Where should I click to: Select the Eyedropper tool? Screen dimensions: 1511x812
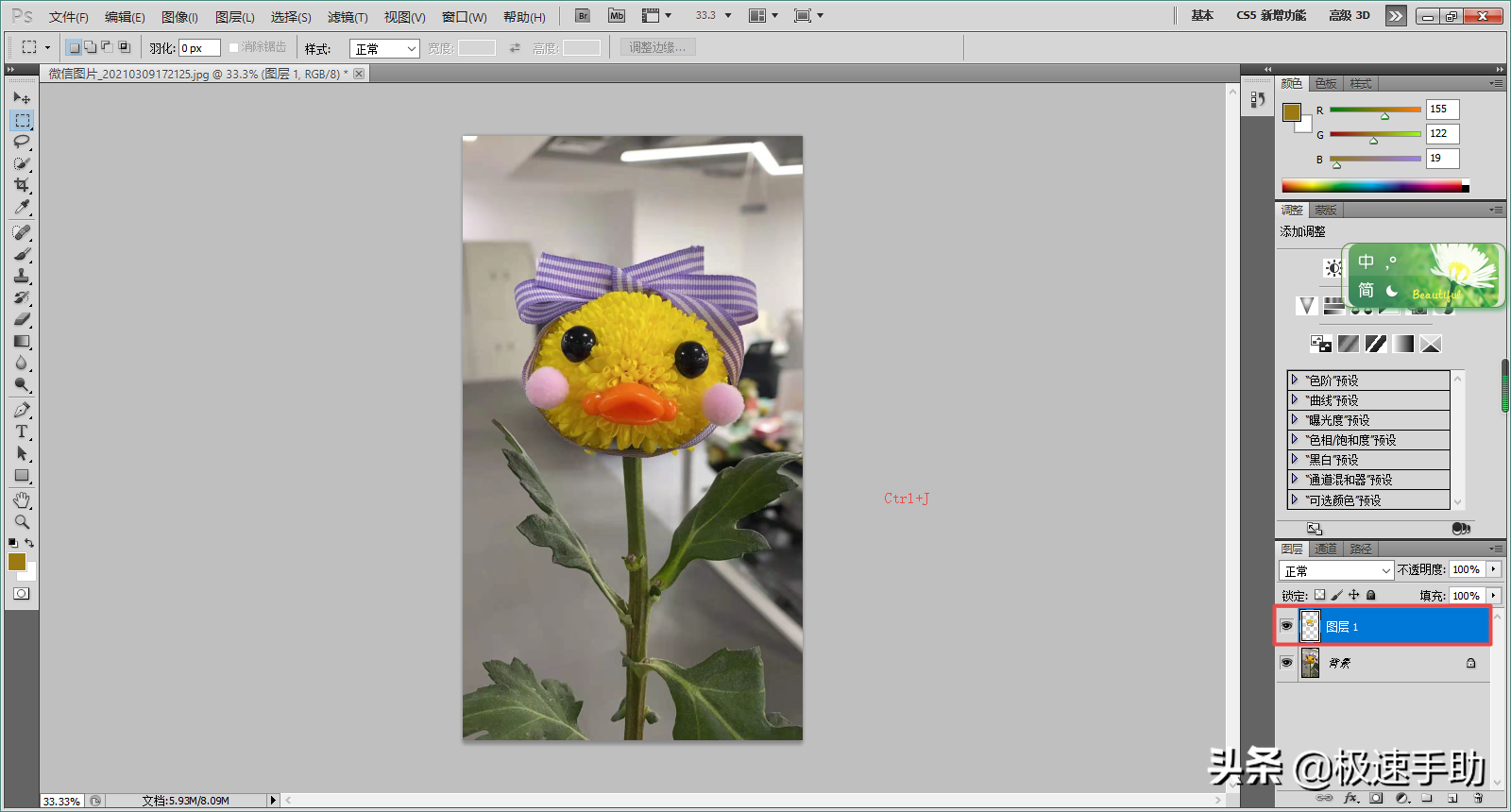point(22,207)
